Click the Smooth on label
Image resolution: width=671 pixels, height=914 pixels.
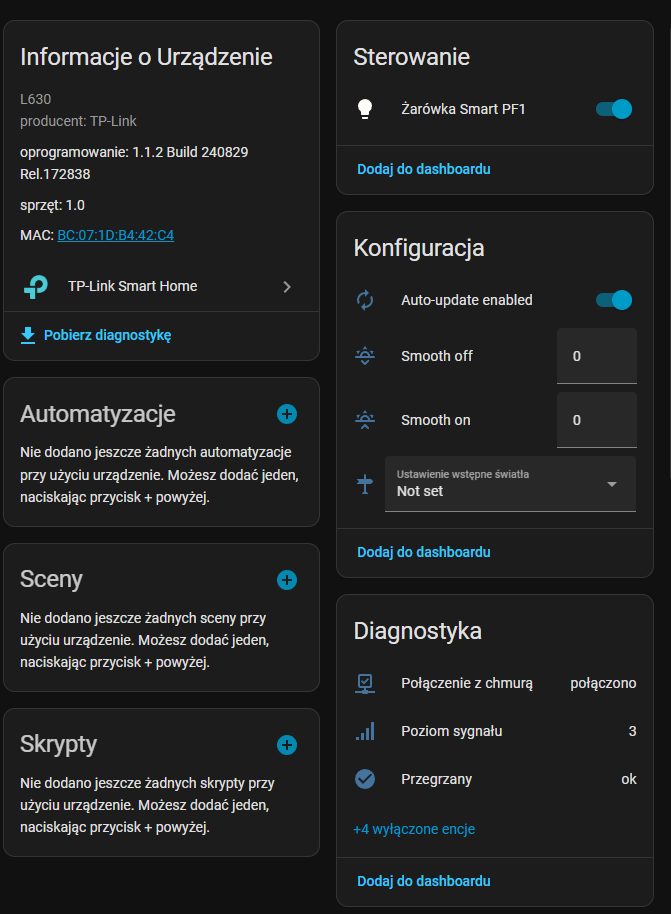[435, 420]
